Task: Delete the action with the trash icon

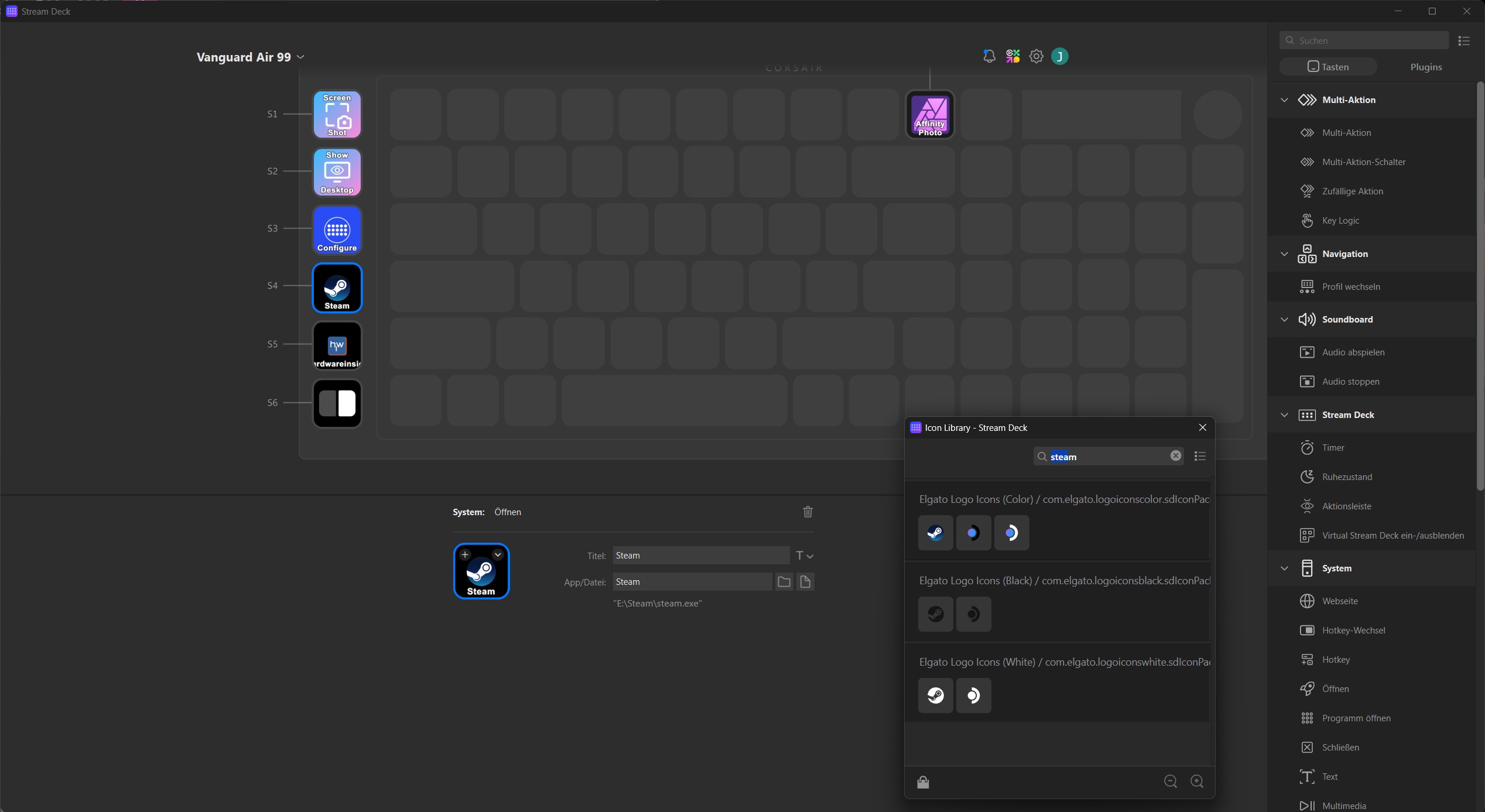Action: [807, 512]
